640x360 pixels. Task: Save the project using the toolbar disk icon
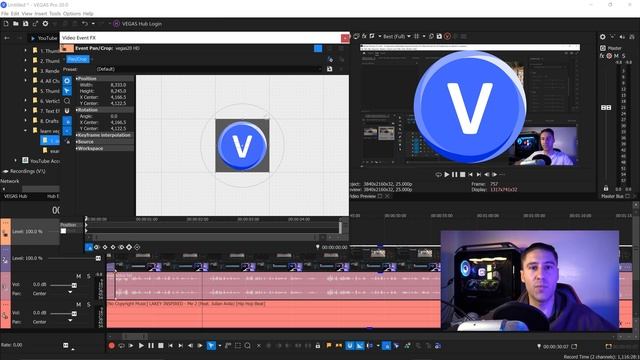(25, 24)
